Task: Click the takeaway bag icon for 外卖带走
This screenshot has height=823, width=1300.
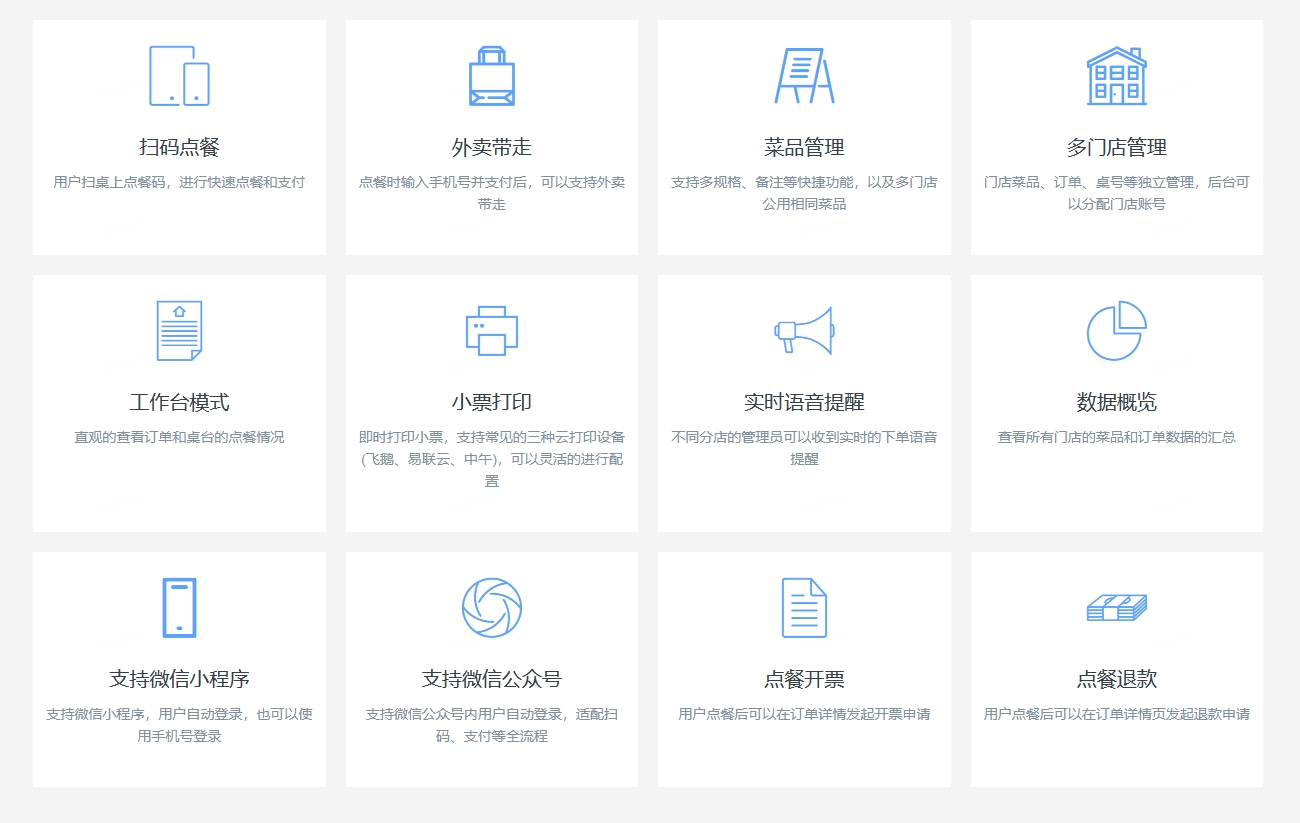Action: [x=492, y=76]
